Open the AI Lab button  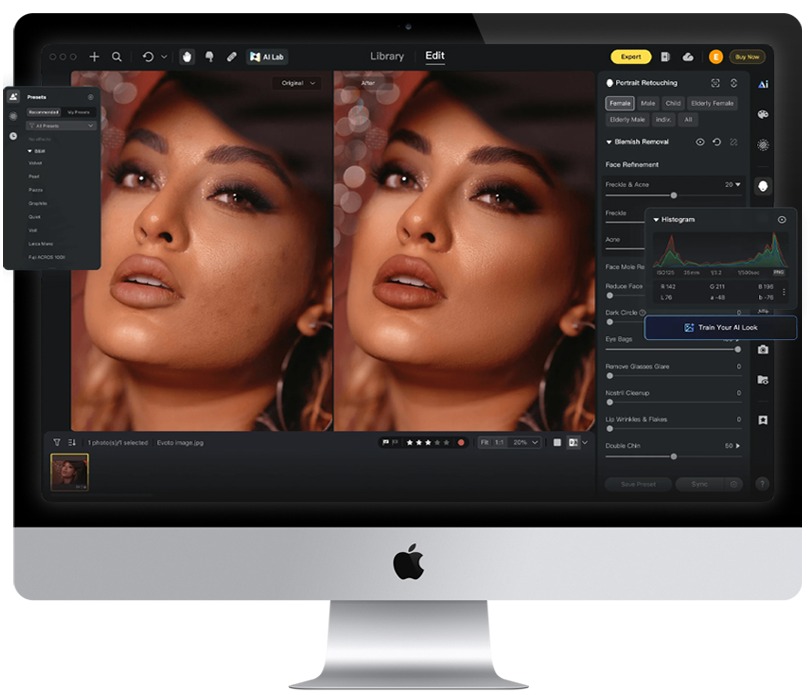[x=267, y=57]
